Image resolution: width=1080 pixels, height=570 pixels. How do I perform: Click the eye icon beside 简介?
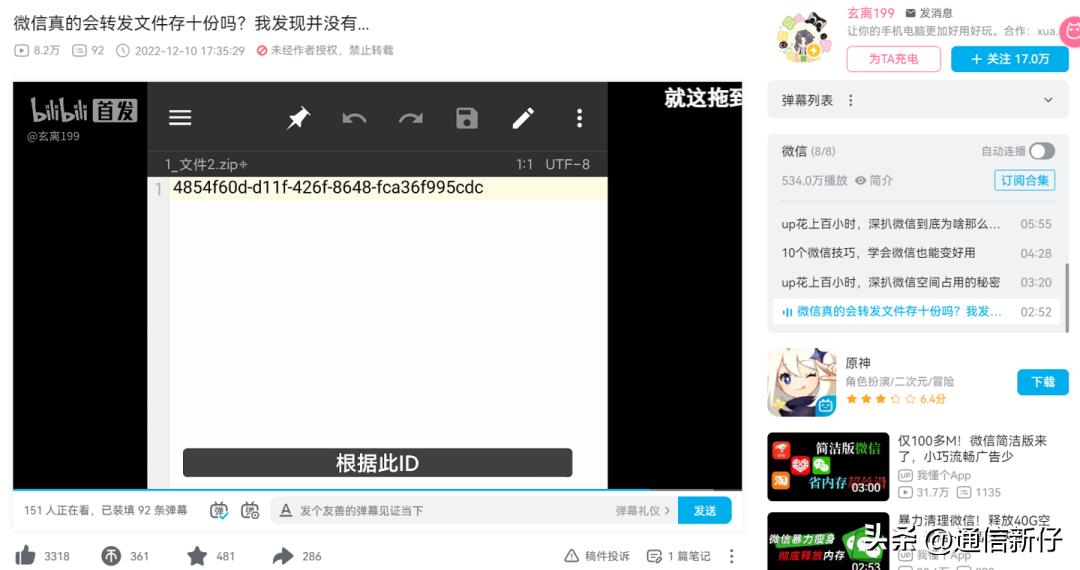click(860, 180)
